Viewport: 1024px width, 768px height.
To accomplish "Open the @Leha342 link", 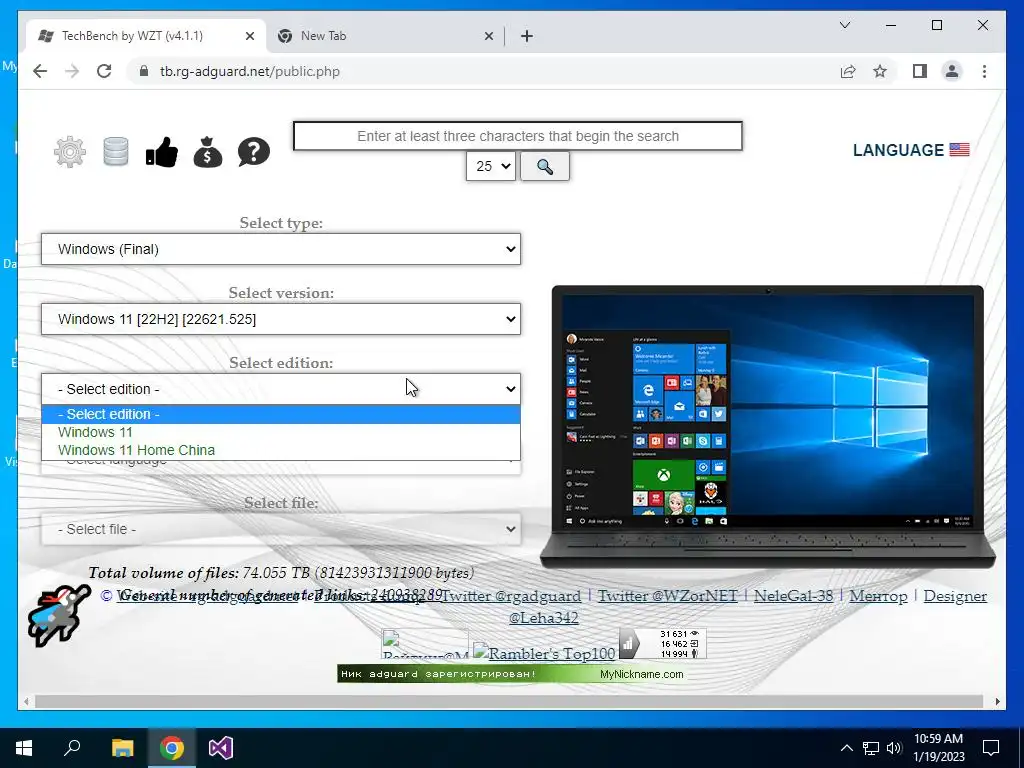I will tap(543, 617).
